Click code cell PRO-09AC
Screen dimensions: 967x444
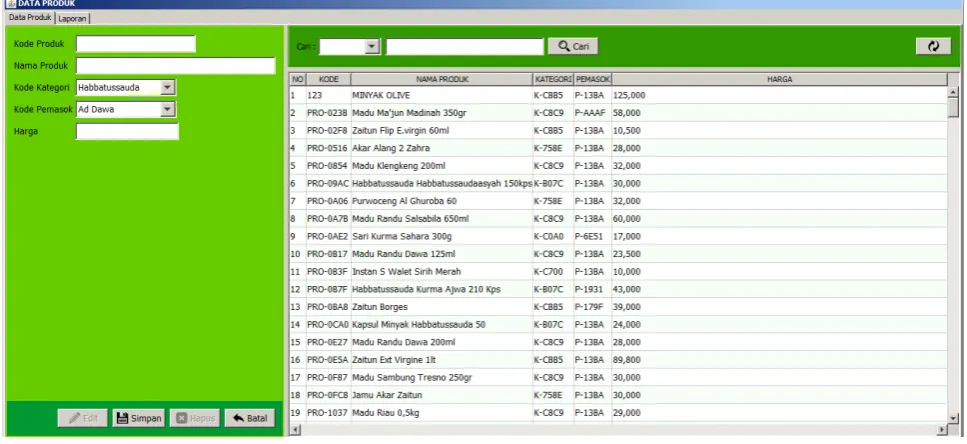point(328,184)
